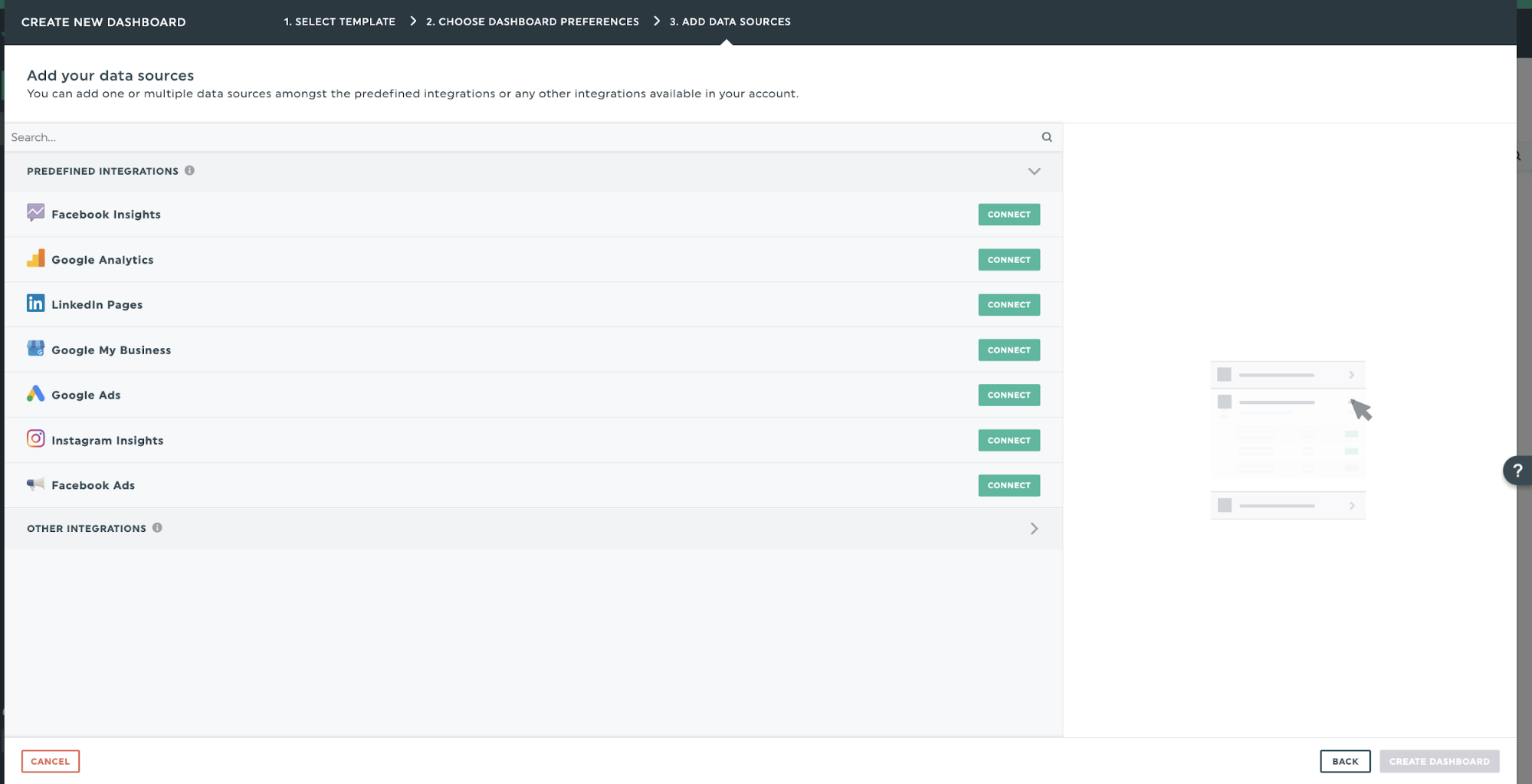Open info tooltip beside Other Integrations
Image resolution: width=1532 pixels, height=784 pixels.
(157, 528)
